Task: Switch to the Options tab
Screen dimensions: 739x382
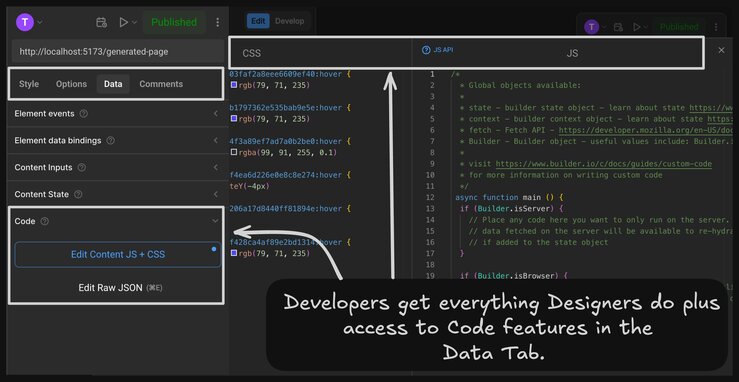Action: coord(71,84)
